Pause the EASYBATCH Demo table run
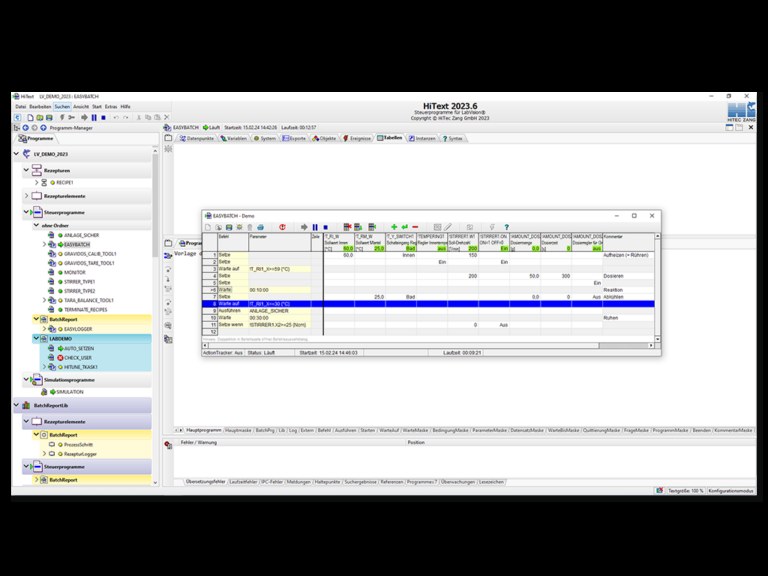This screenshot has width=768, height=576. tap(315, 227)
